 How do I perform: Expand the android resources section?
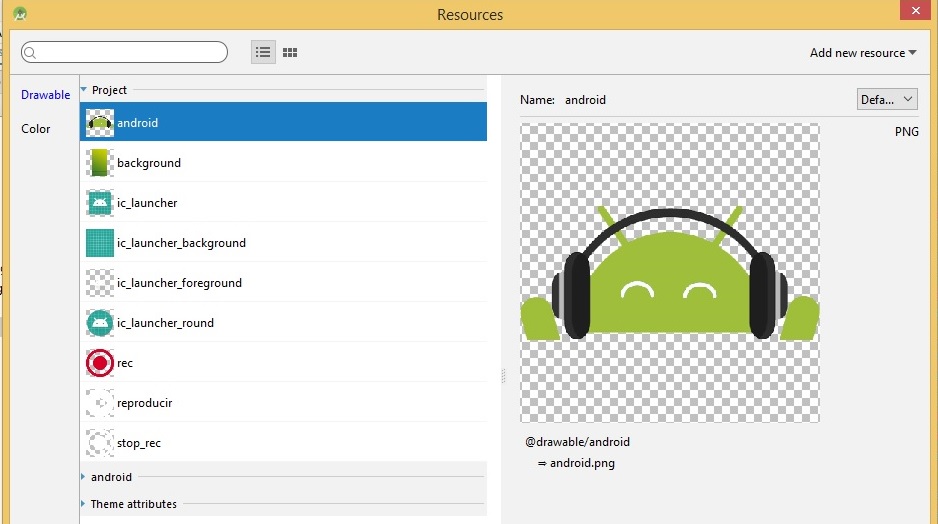84,477
